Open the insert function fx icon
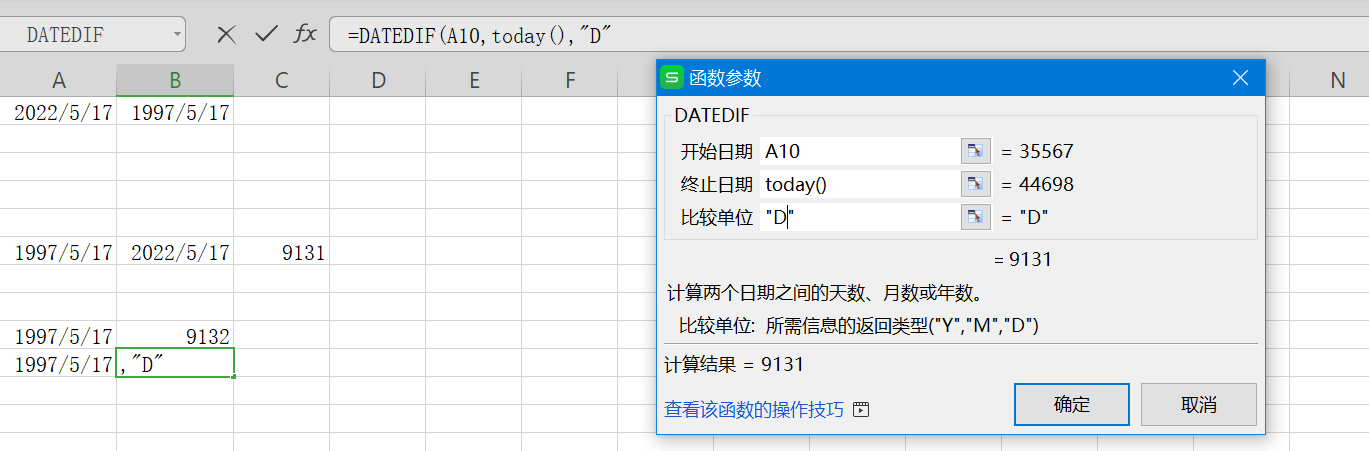This screenshot has height=451, width=1369. click(305, 34)
